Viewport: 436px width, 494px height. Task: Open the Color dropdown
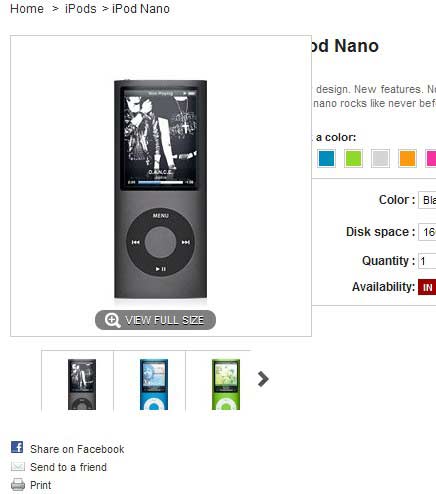click(427, 200)
